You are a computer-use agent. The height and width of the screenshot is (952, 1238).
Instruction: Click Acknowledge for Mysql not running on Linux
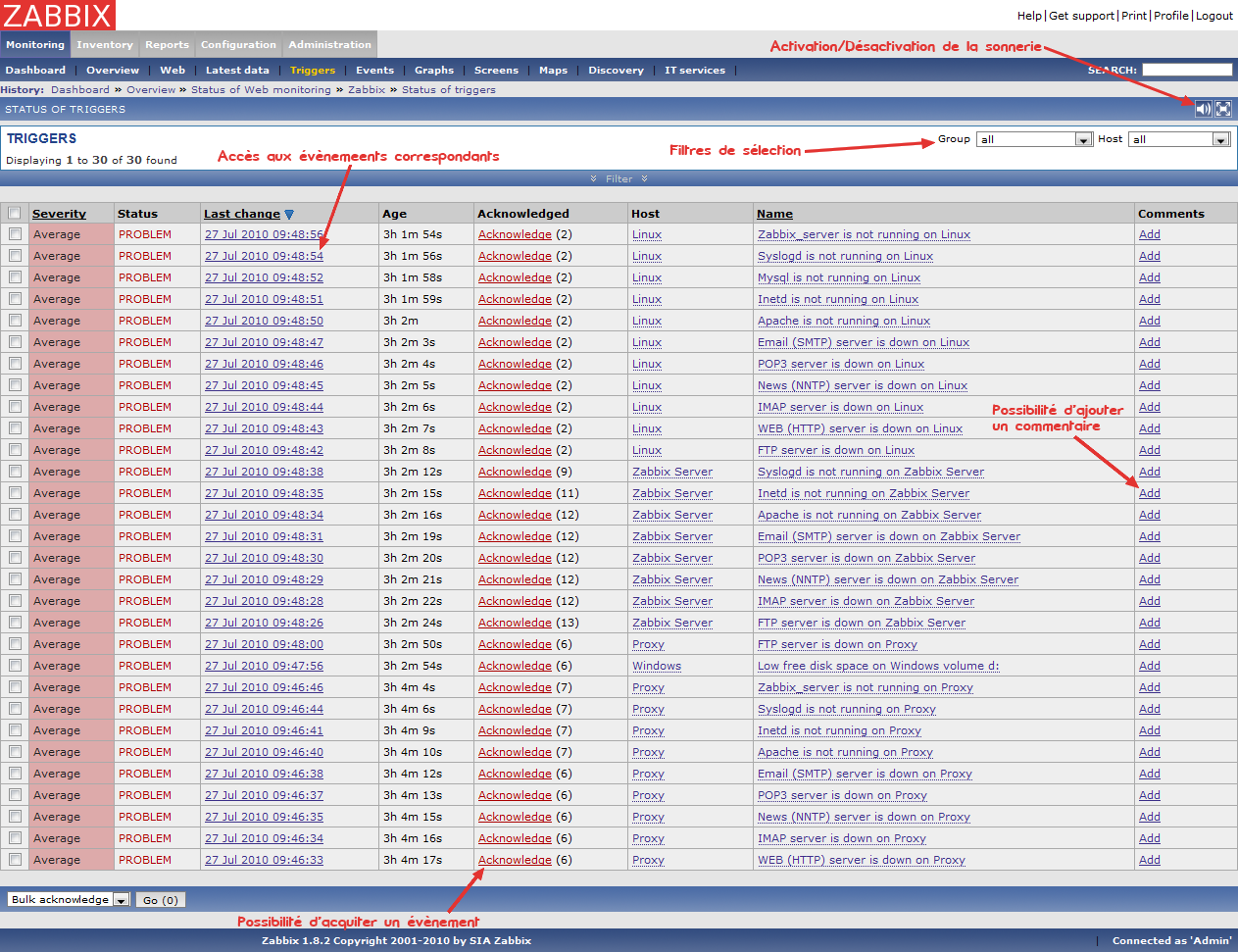[x=515, y=277]
